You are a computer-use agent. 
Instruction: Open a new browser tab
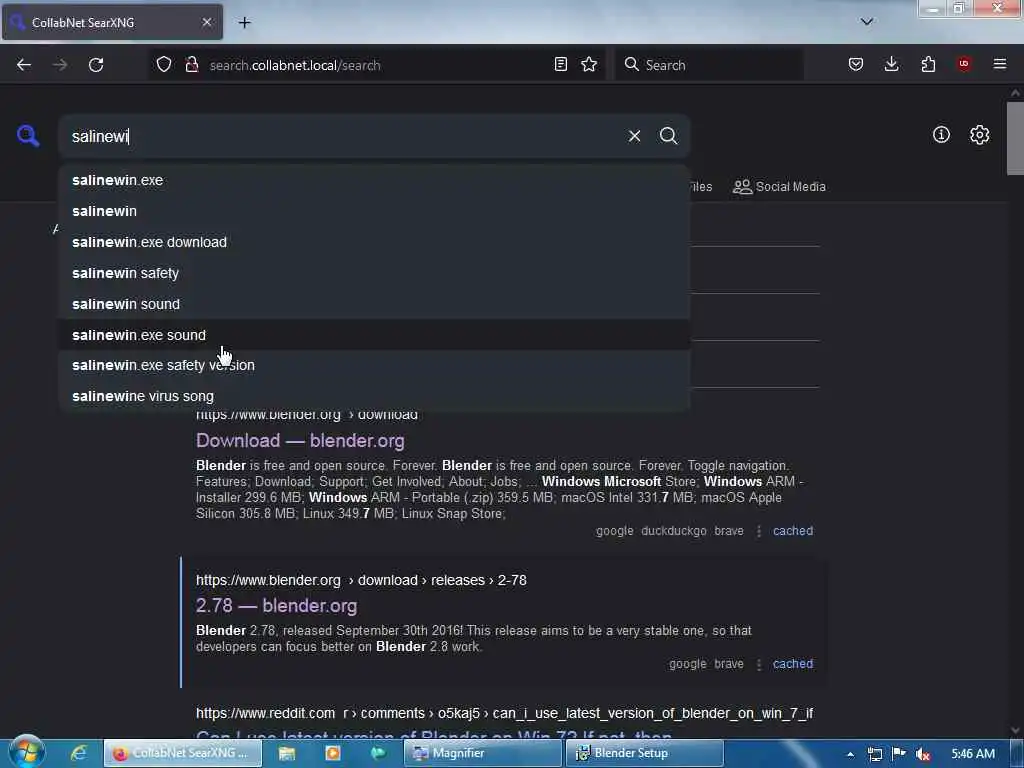[244, 23]
